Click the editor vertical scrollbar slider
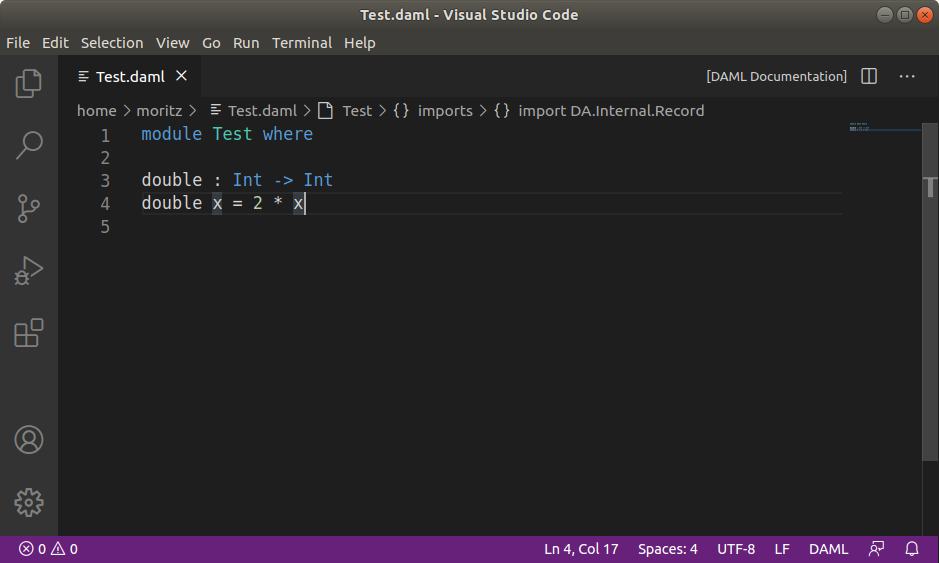 click(x=931, y=186)
